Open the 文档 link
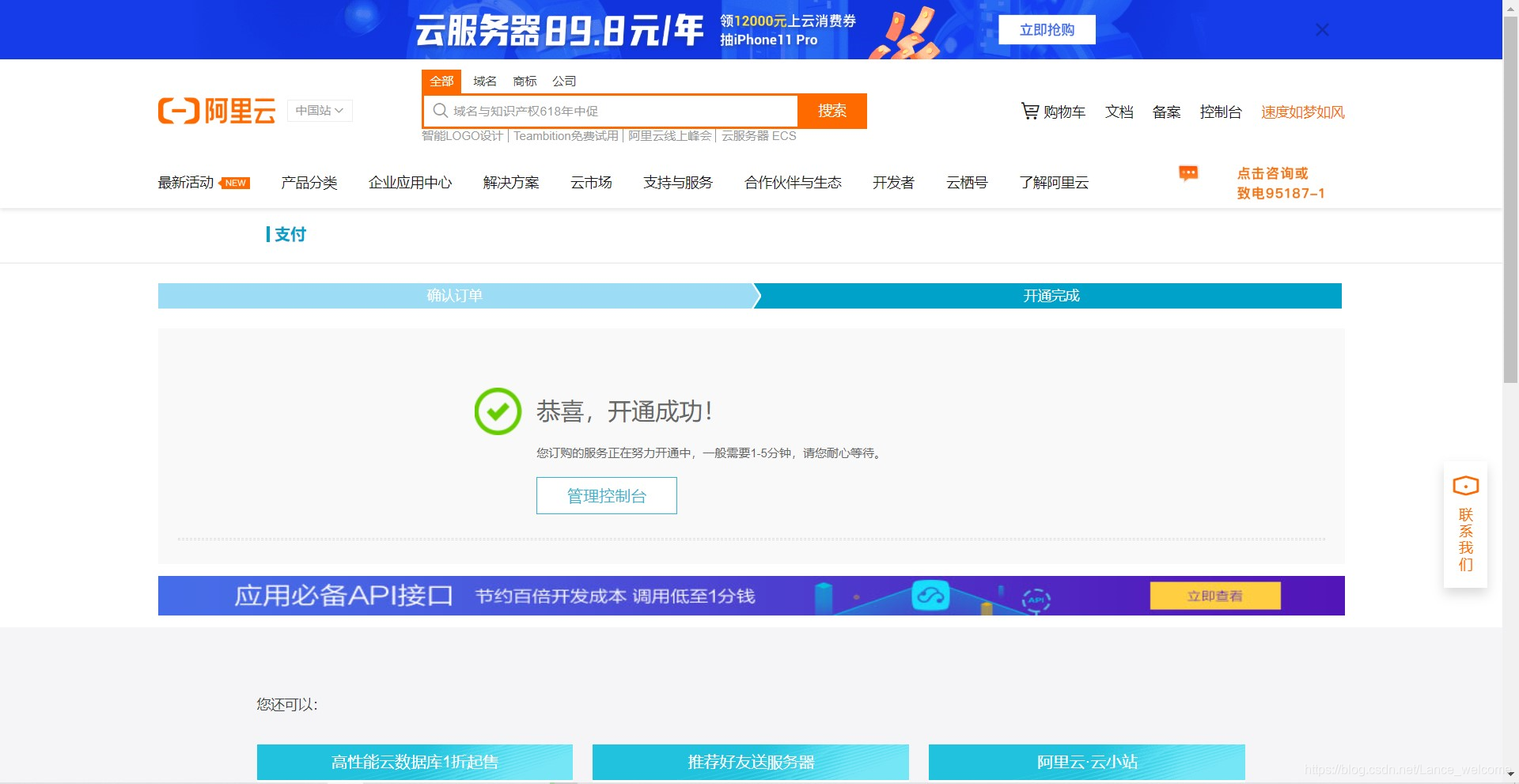Screen dimensions: 1519x784 pos(1119,112)
